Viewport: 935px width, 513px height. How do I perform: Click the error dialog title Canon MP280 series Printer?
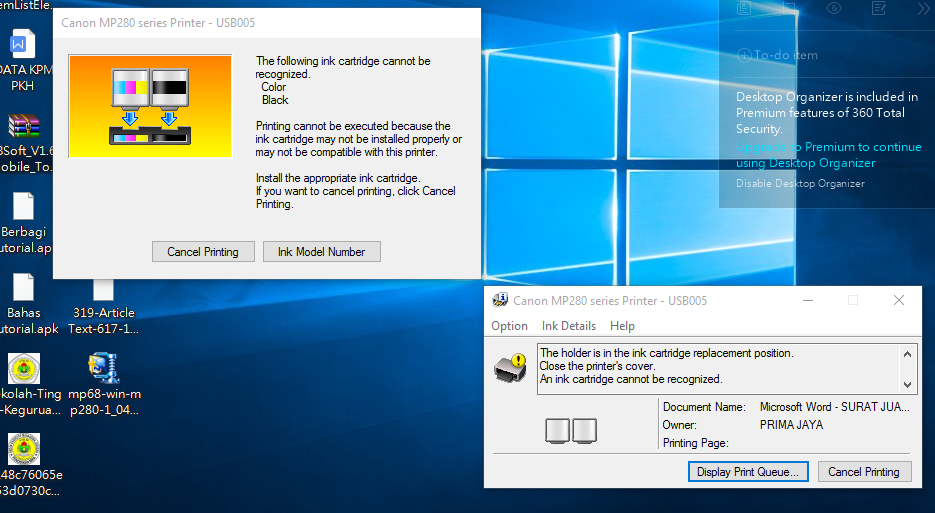coord(158,23)
